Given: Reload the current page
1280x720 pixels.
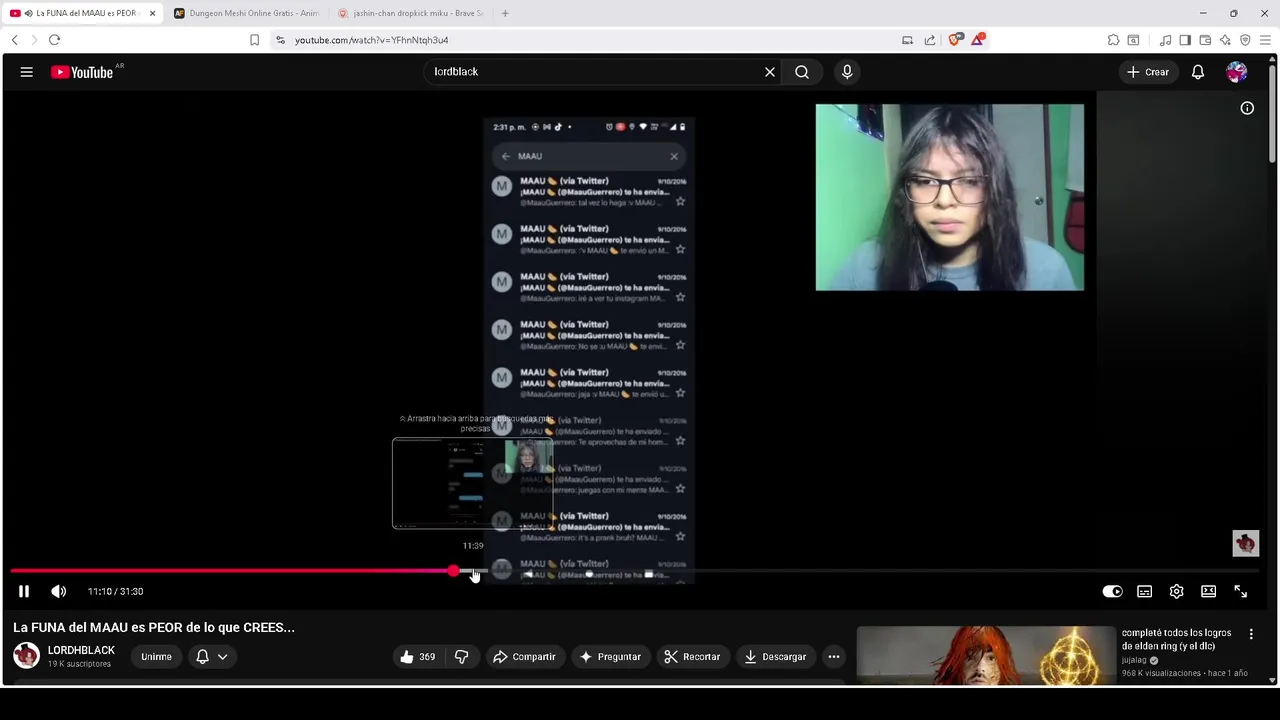Looking at the screenshot, I should coord(55,40).
